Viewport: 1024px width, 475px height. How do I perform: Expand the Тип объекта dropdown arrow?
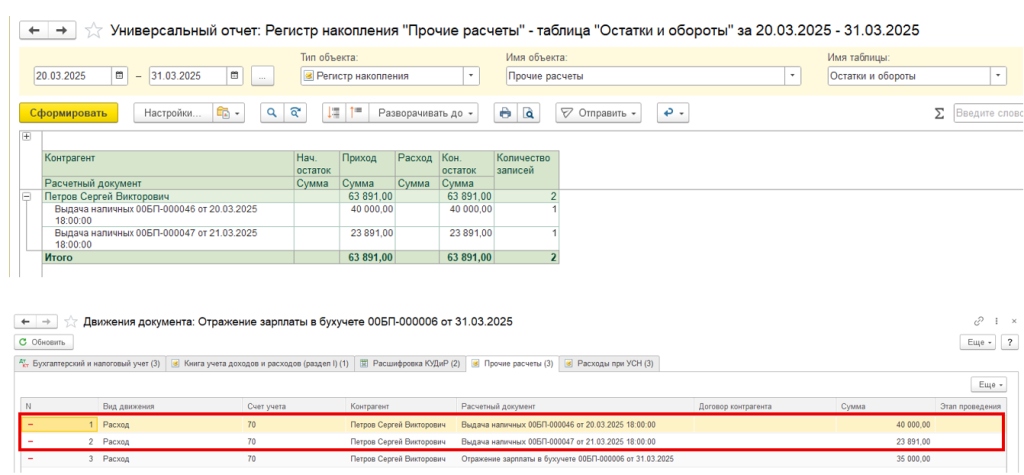[x=472, y=76]
